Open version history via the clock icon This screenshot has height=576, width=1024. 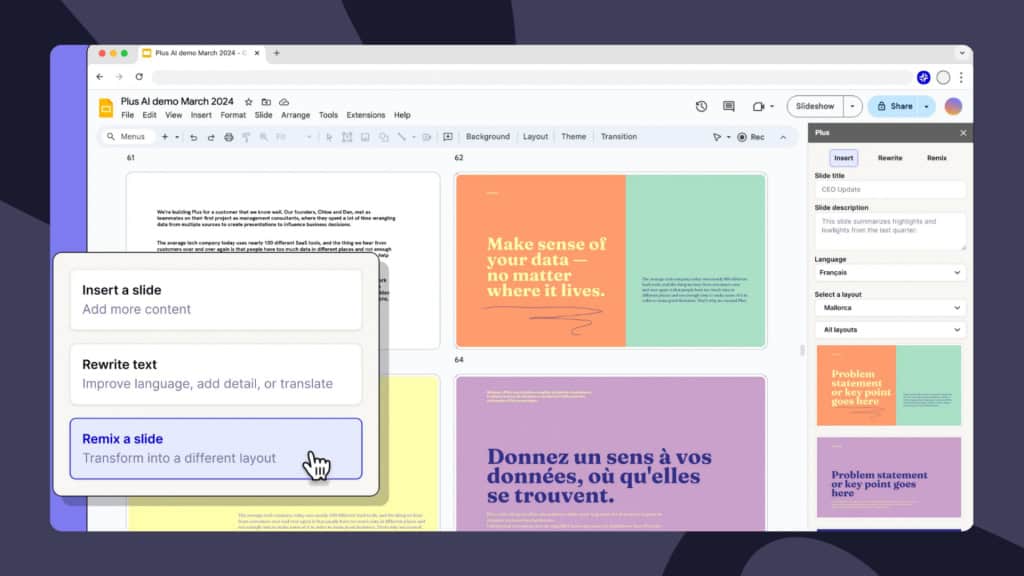click(x=702, y=106)
